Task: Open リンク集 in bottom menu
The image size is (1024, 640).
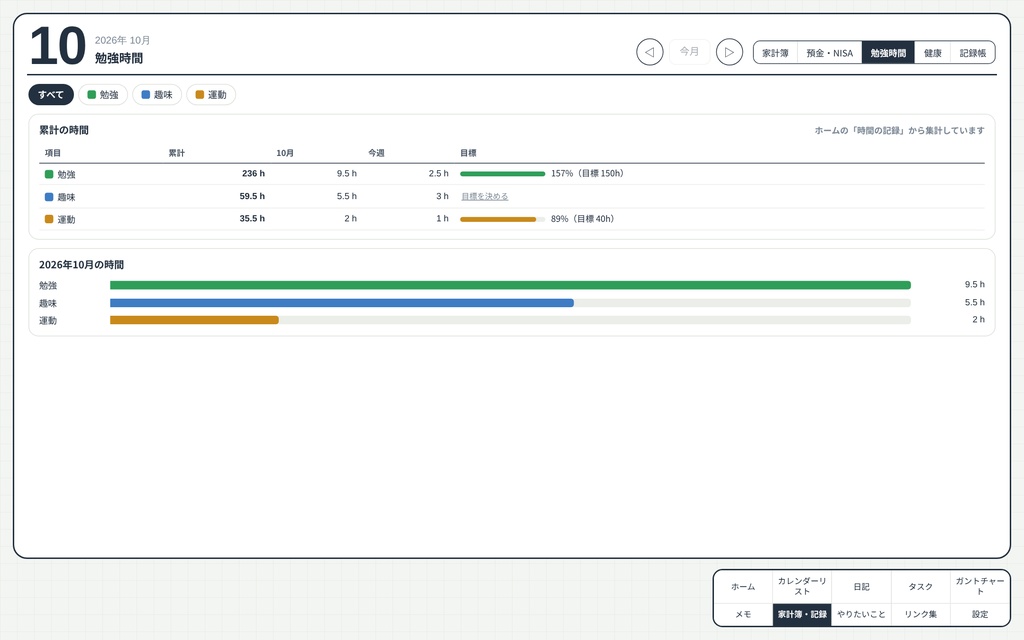Action: click(921, 615)
